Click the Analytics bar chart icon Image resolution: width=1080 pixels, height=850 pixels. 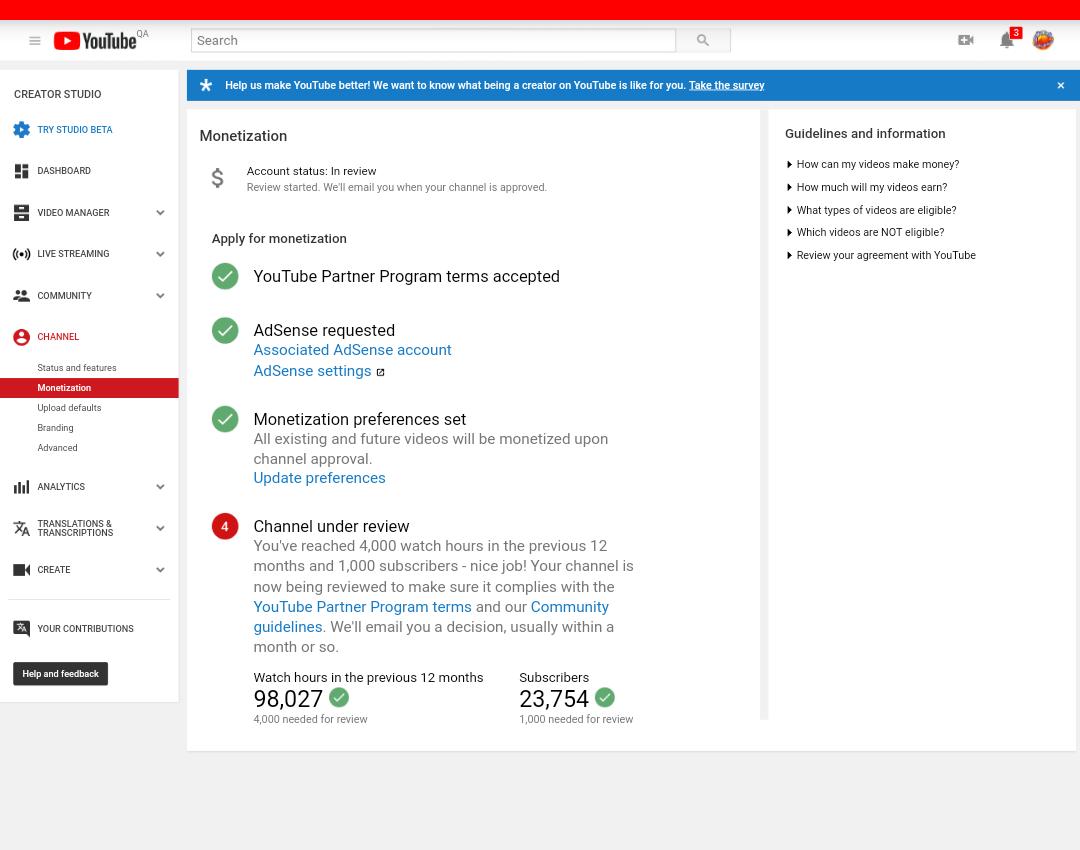click(x=21, y=487)
